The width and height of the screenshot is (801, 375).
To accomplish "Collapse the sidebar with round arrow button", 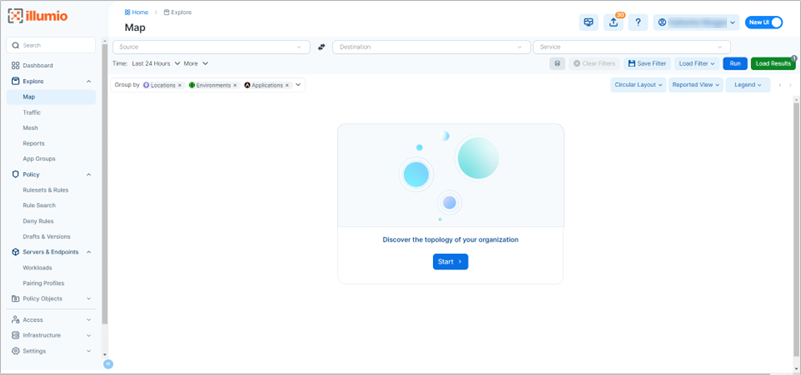I will pyautogui.click(x=108, y=364).
